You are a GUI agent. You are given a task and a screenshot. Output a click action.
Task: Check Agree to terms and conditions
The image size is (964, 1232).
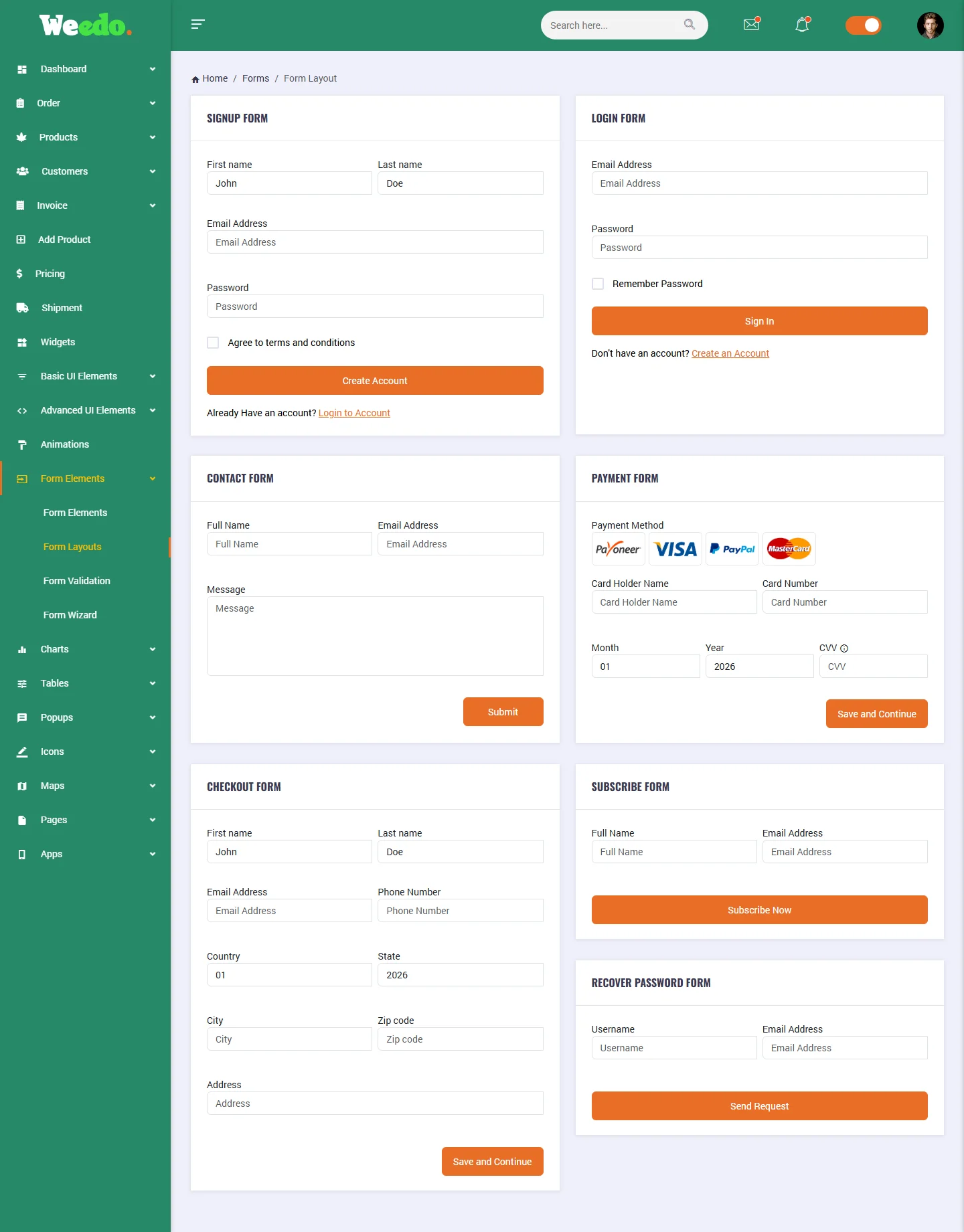tap(213, 343)
